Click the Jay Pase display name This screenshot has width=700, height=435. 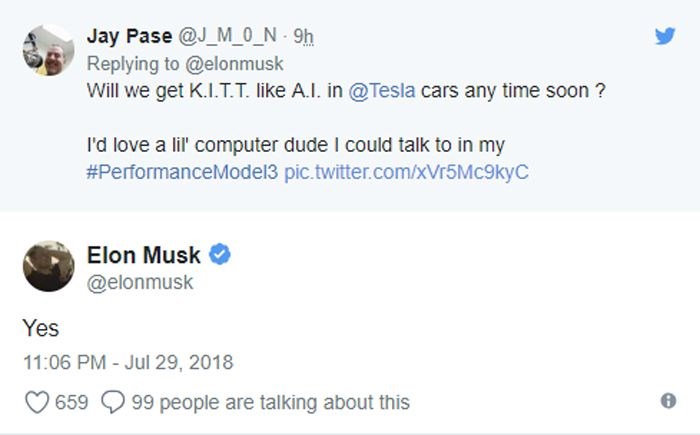pos(130,36)
